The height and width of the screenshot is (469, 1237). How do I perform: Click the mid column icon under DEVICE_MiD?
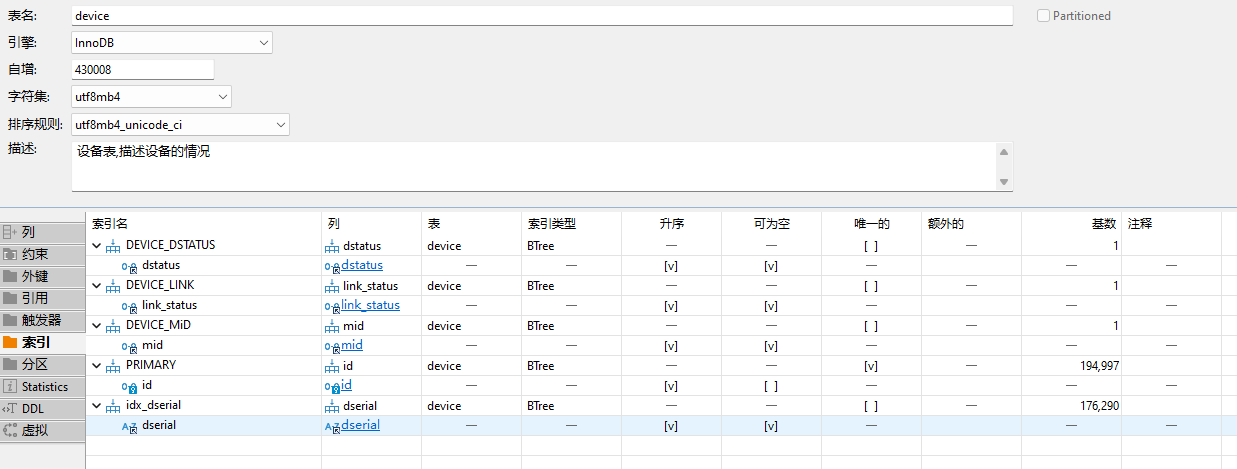(129, 345)
